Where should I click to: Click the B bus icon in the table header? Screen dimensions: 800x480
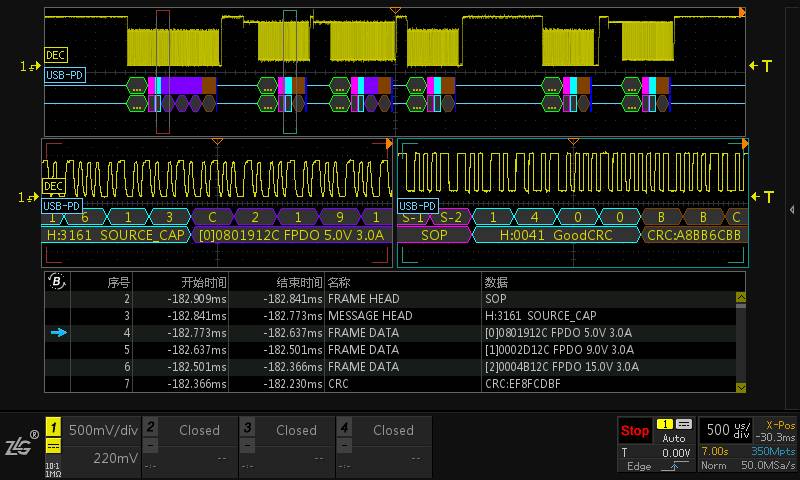click(x=57, y=281)
